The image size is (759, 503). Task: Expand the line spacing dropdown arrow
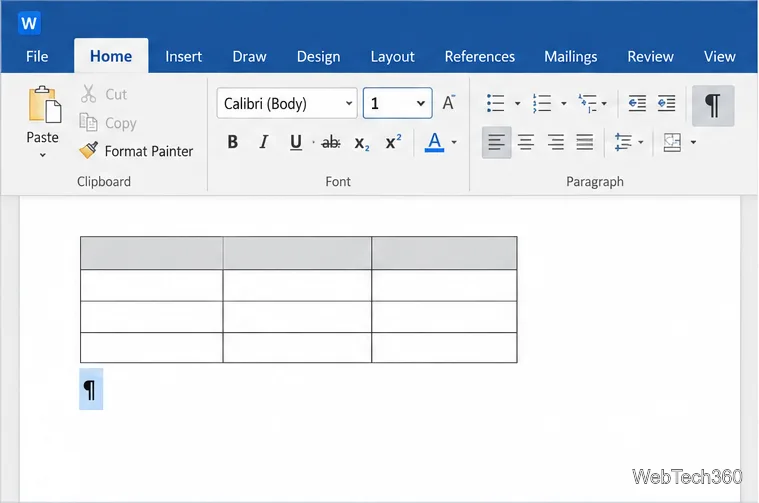pyautogui.click(x=641, y=142)
